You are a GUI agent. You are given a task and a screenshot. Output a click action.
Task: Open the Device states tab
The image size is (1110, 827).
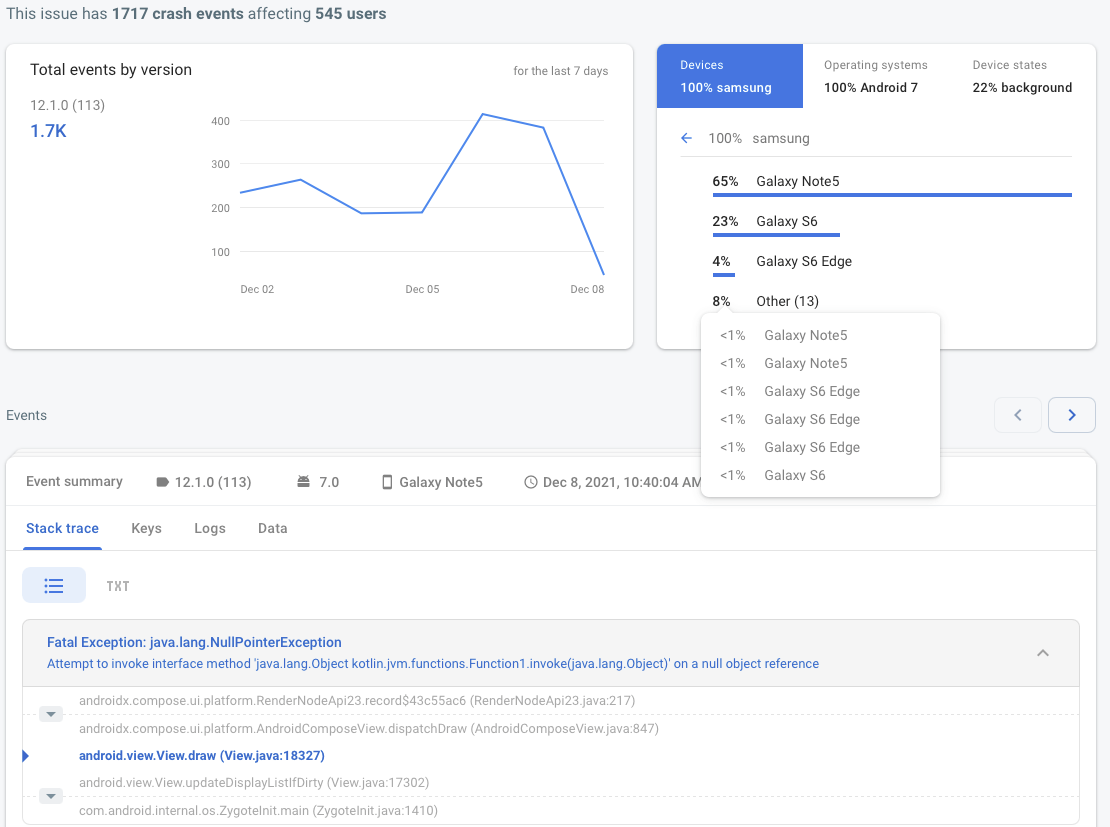coord(1021,76)
